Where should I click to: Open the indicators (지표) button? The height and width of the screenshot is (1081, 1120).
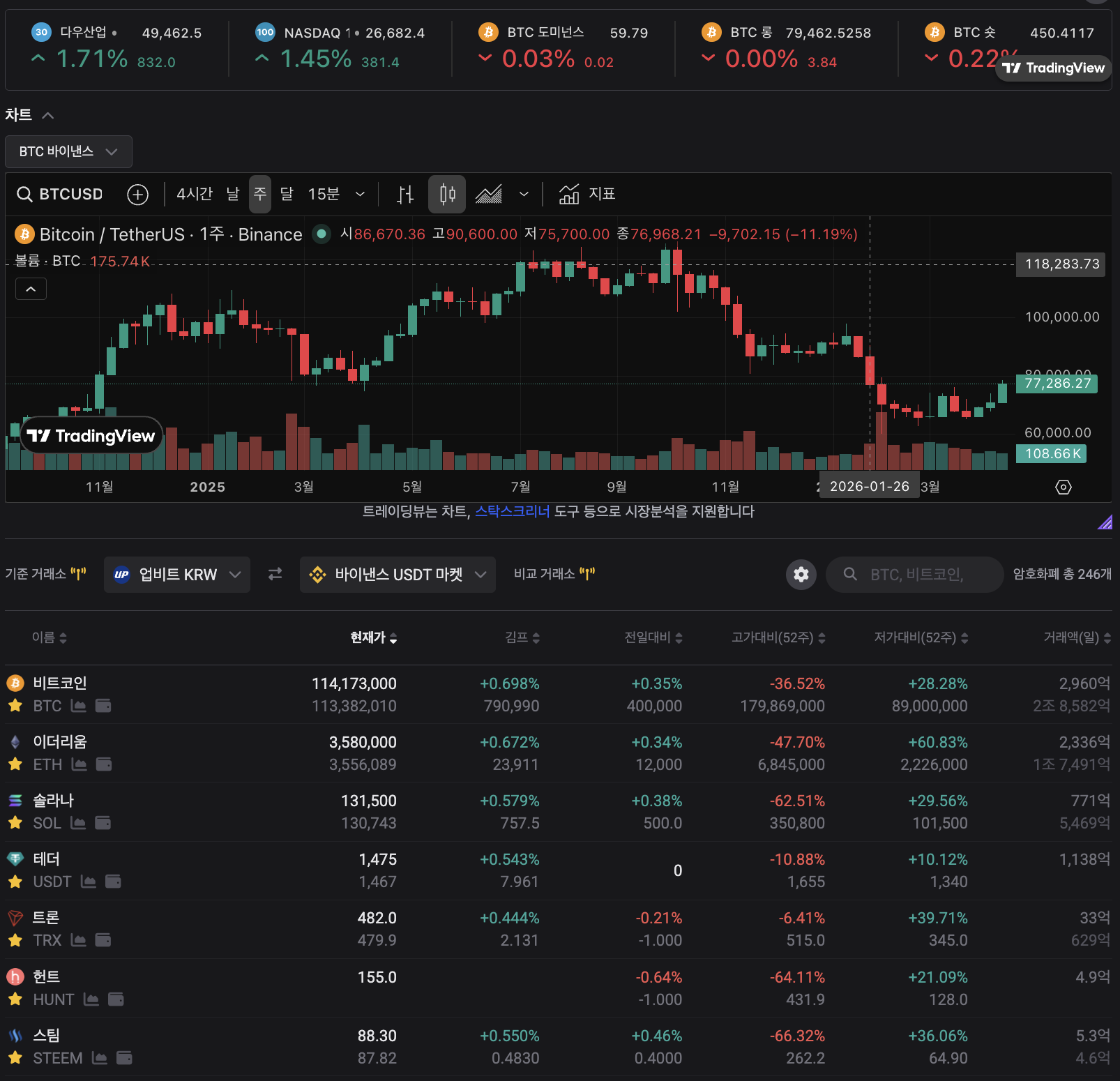coord(587,194)
